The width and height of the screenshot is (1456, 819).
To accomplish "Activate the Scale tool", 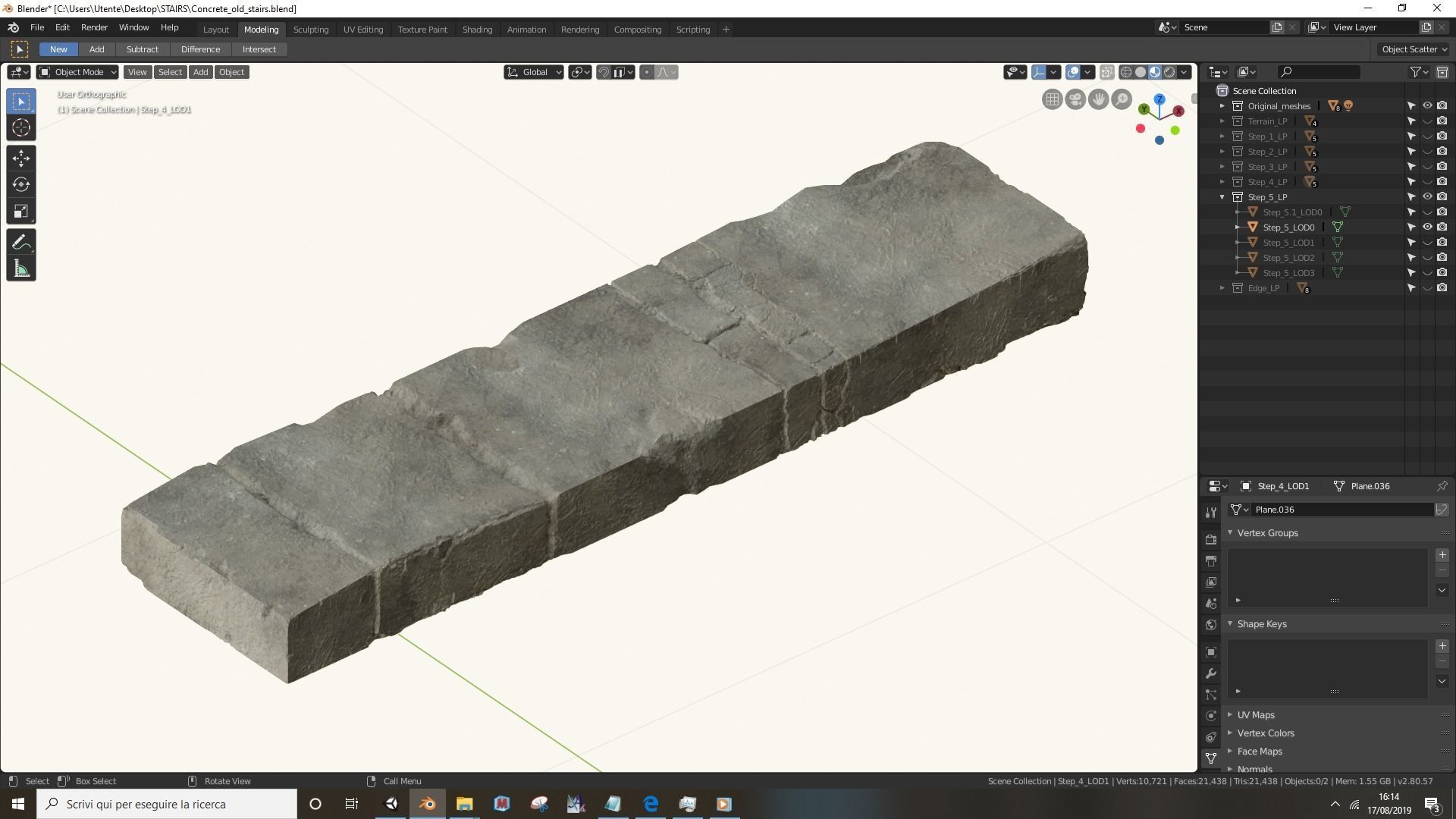I will tap(21, 211).
